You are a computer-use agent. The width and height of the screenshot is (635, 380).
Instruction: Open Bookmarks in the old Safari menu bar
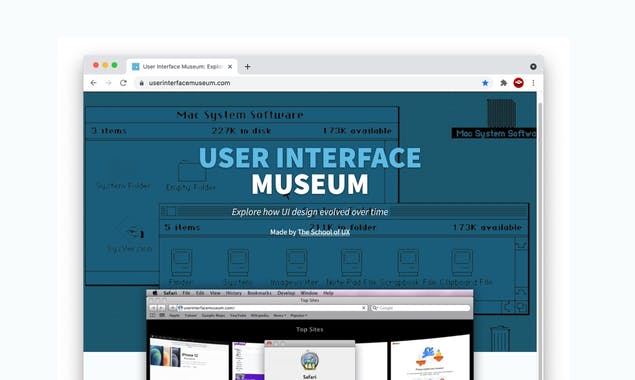[260, 293]
